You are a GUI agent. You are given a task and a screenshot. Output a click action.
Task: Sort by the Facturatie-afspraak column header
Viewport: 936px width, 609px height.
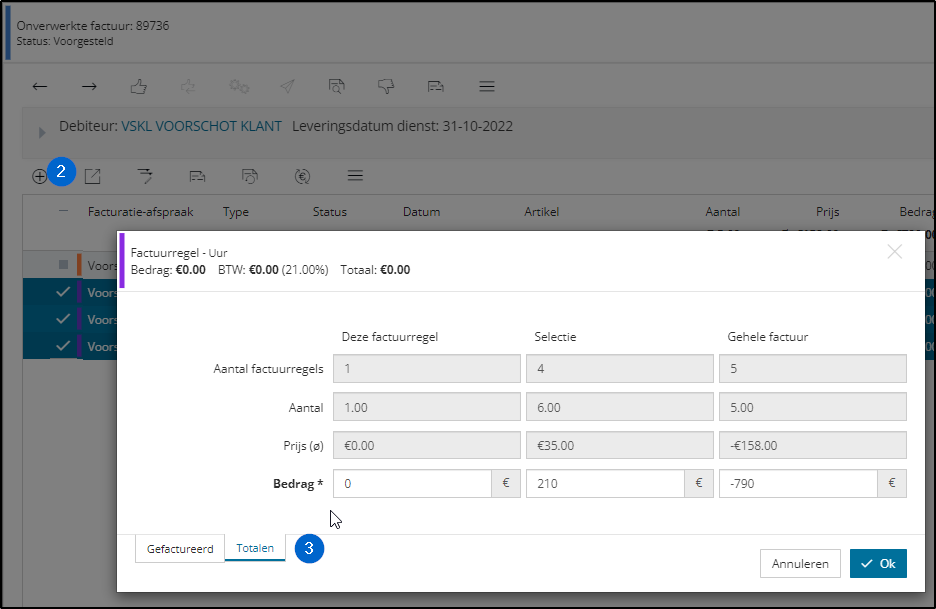(x=140, y=212)
